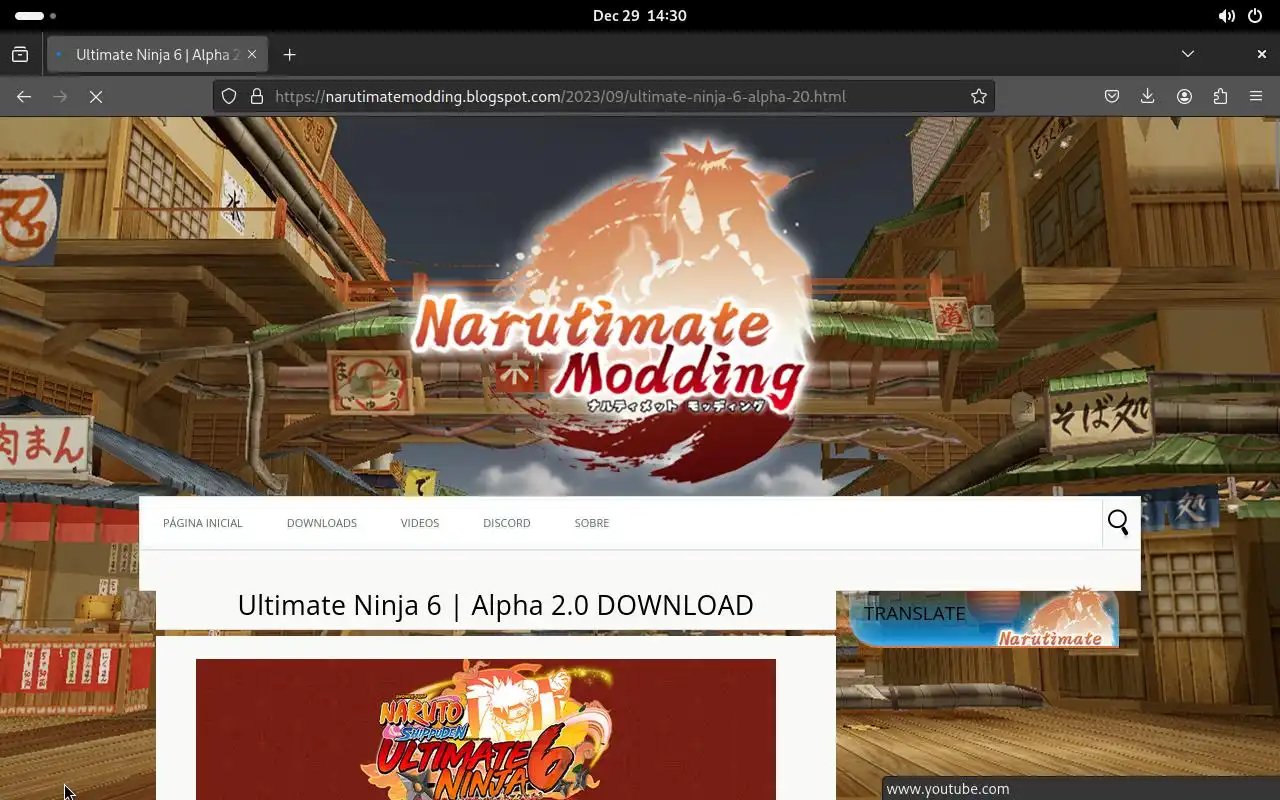The image size is (1280, 800).
Task: Open the Dec 29 14:30 clock
Action: 640,16
